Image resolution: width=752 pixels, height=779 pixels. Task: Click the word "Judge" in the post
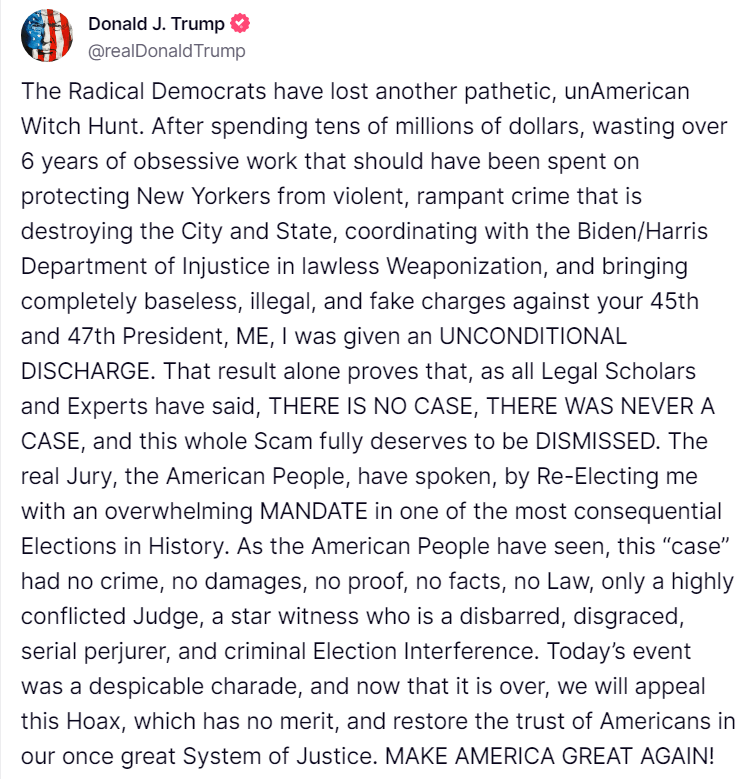tap(188, 609)
